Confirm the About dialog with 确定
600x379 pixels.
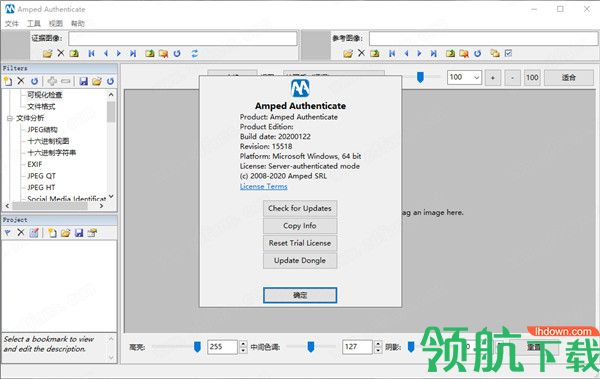coord(300,295)
